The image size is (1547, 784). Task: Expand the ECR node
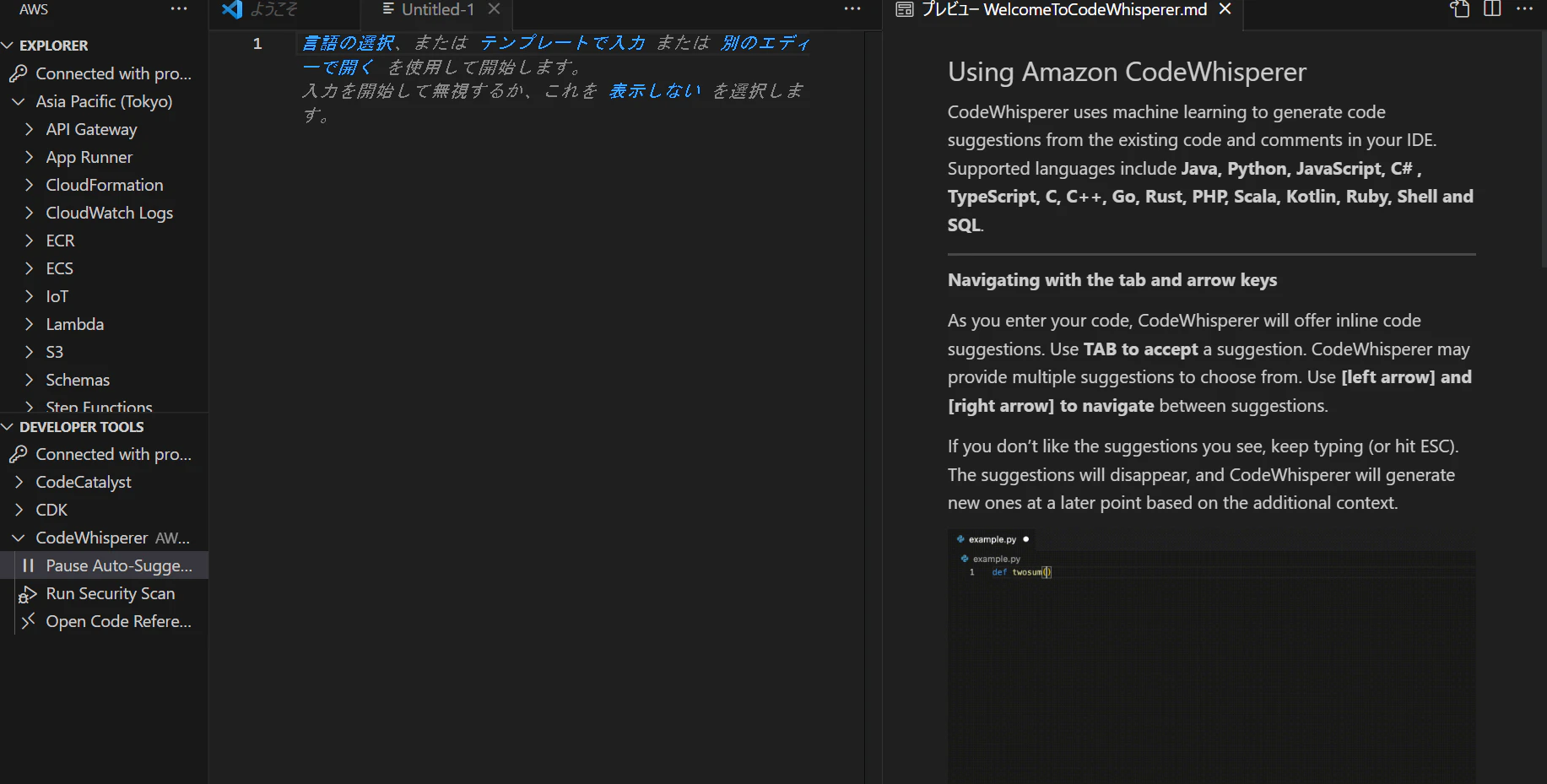coord(29,241)
